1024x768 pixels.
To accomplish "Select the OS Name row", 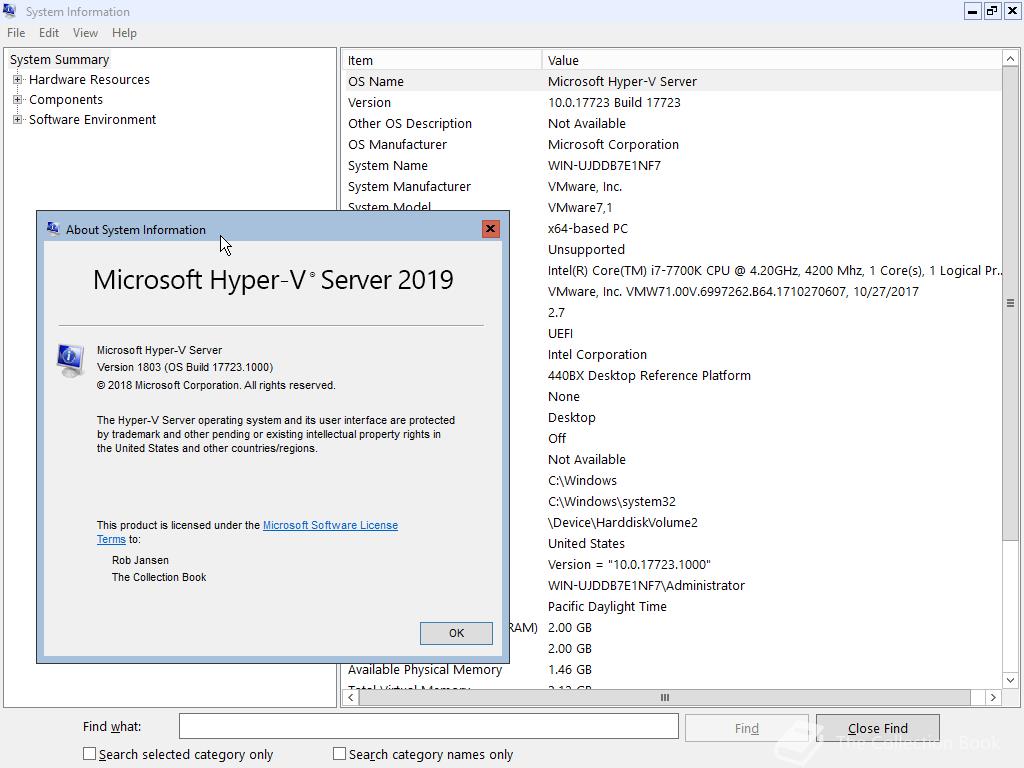I will point(672,82).
